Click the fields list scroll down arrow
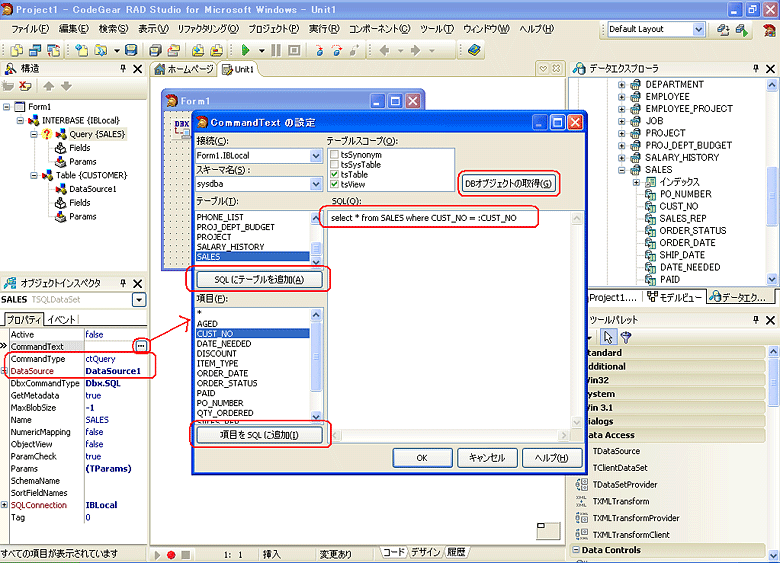The image size is (780, 563). 316,416
